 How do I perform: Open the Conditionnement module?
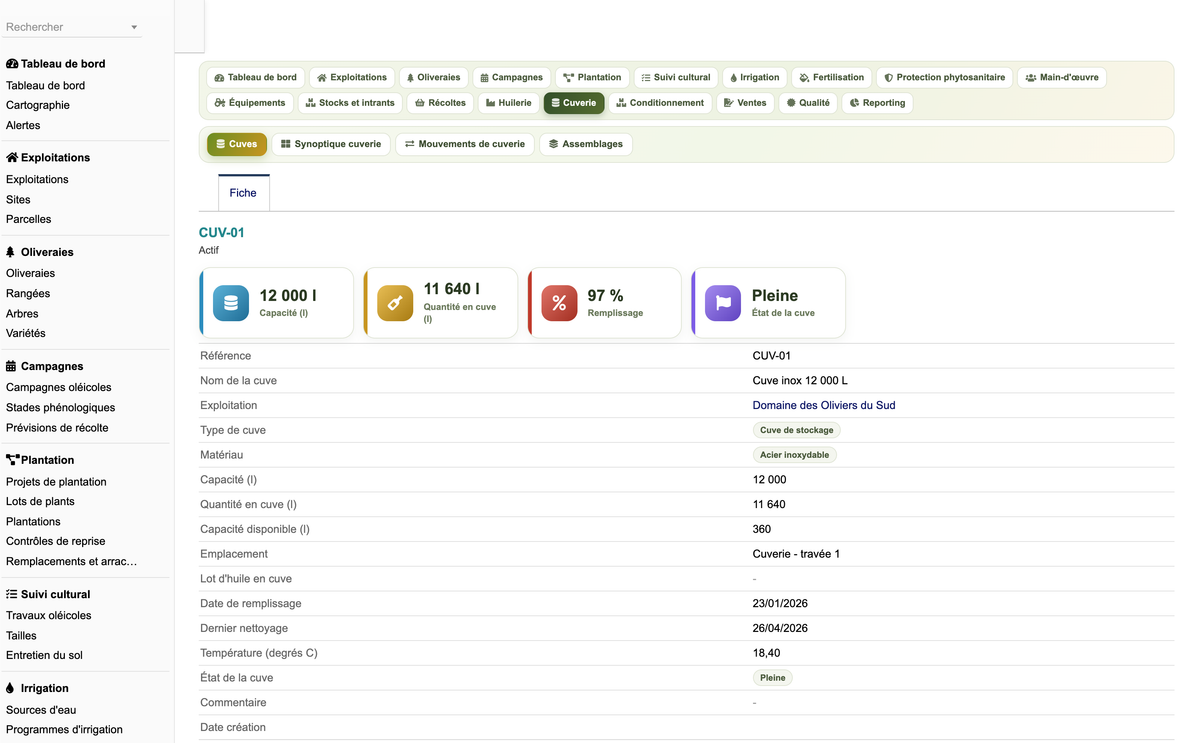coord(660,102)
